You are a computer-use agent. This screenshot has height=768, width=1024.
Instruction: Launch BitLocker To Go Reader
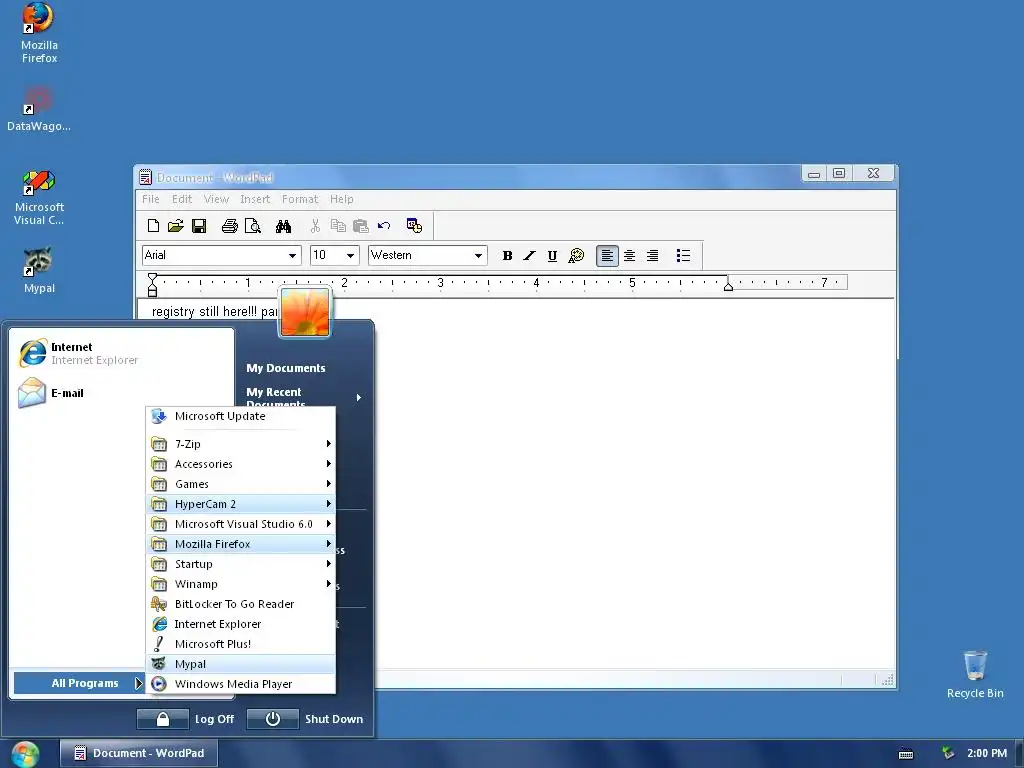tap(241, 604)
